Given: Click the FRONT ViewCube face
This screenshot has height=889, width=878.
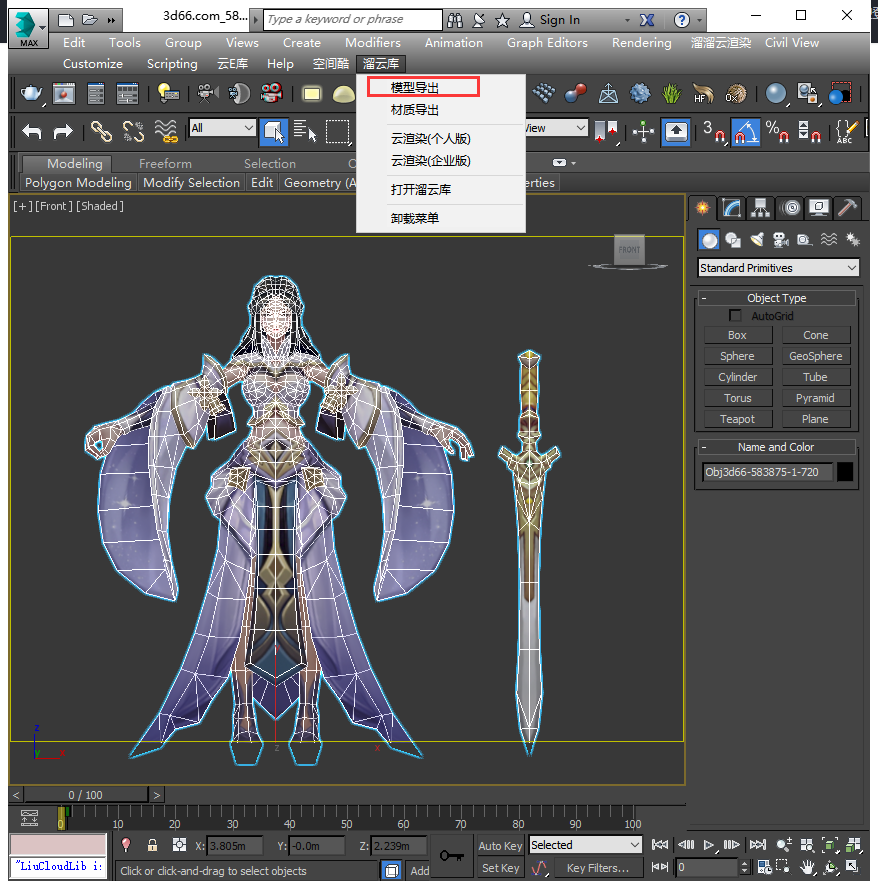Looking at the screenshot, I should pyautogui.click(x=629, y=249).
